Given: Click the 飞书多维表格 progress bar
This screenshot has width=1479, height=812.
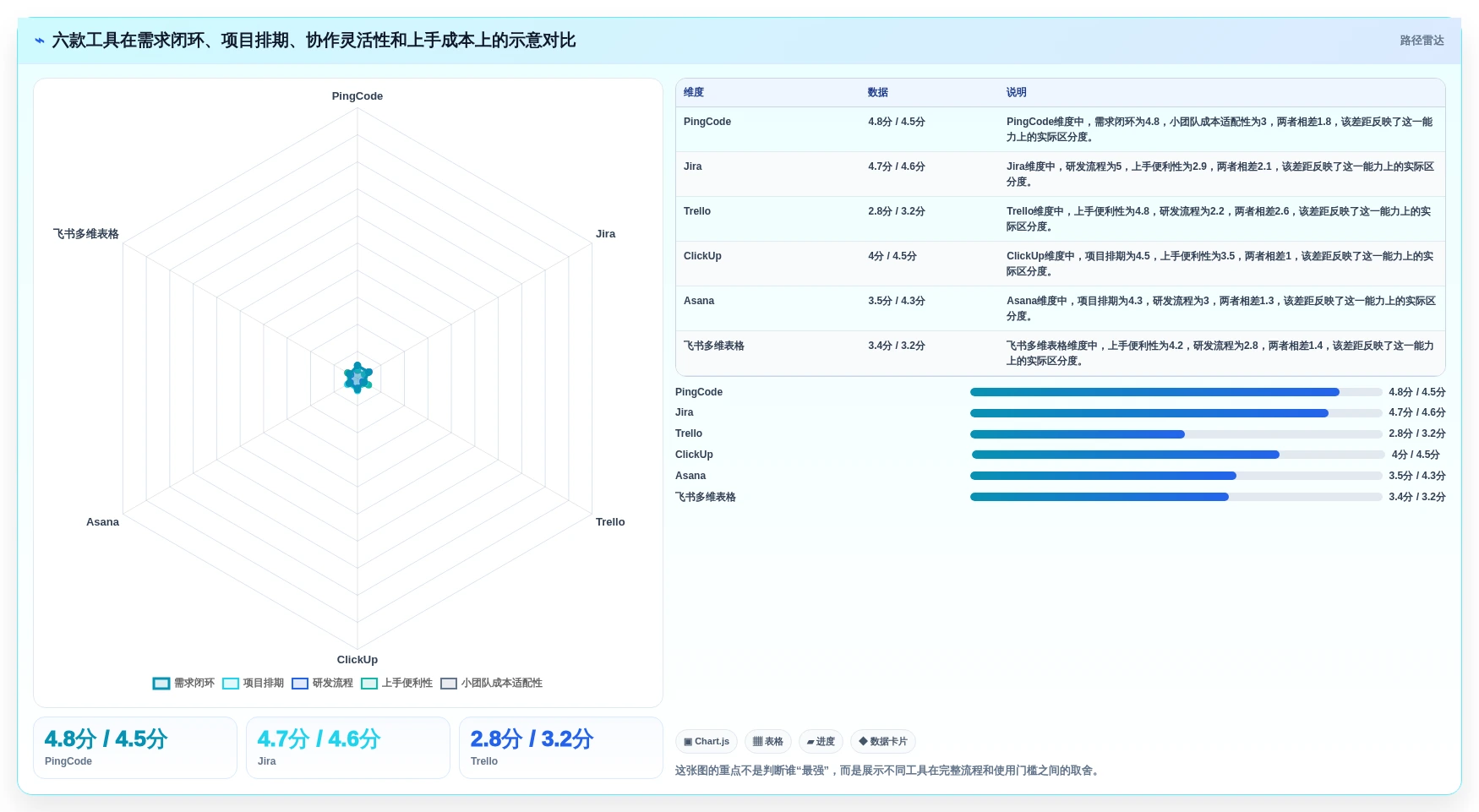Looking at the screenshot, I should [1176, 497].
